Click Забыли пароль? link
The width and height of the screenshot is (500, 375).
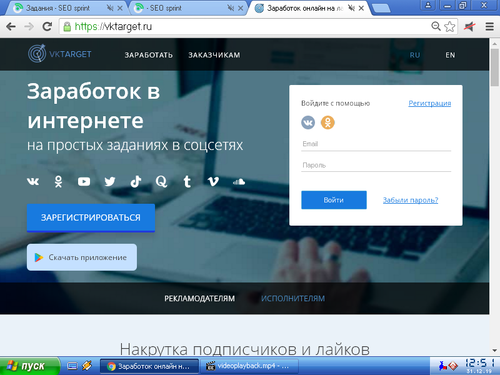(x=410, y=200)
